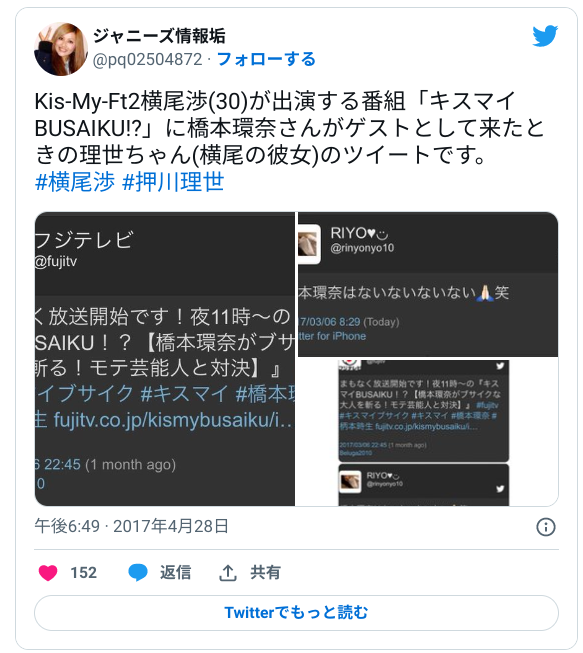The height and width of the screenshot is (653, 583).
Task: Click the share upload arrow icon
Action: pyautogui.click(x=228, y=573)
